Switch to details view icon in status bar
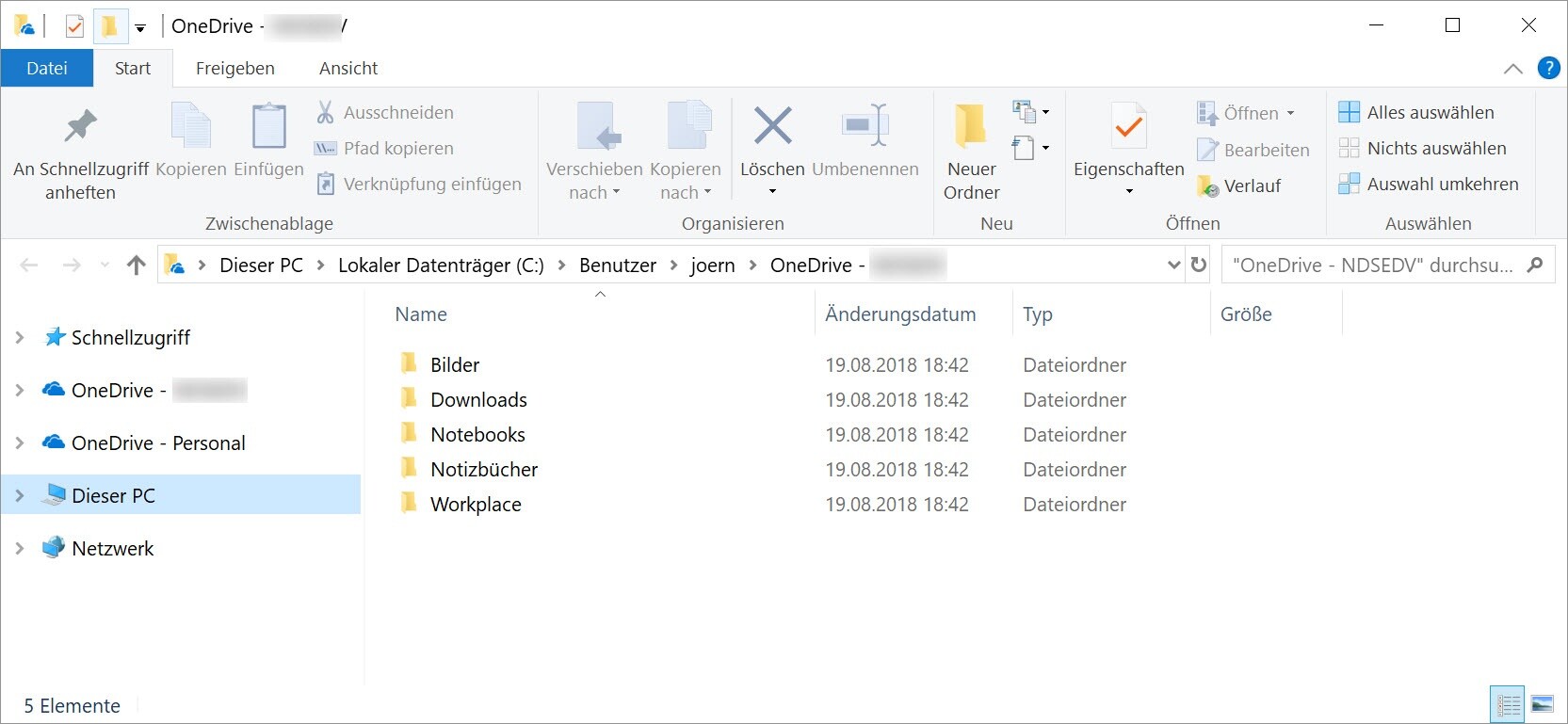 click(1508, 704)
